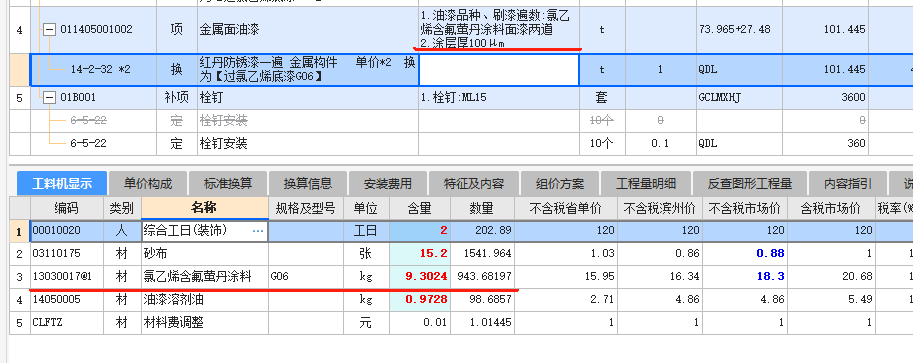Image resolution: width=913 pixels, height=363 pixels.
Task: Switch to the 工程量明细 tab
Action: click(646, 184)
